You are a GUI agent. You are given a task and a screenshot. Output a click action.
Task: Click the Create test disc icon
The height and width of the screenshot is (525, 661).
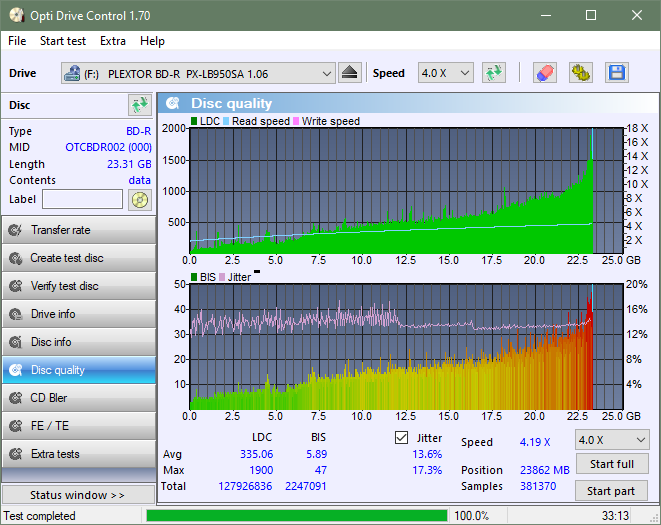[x=16, y=258]
